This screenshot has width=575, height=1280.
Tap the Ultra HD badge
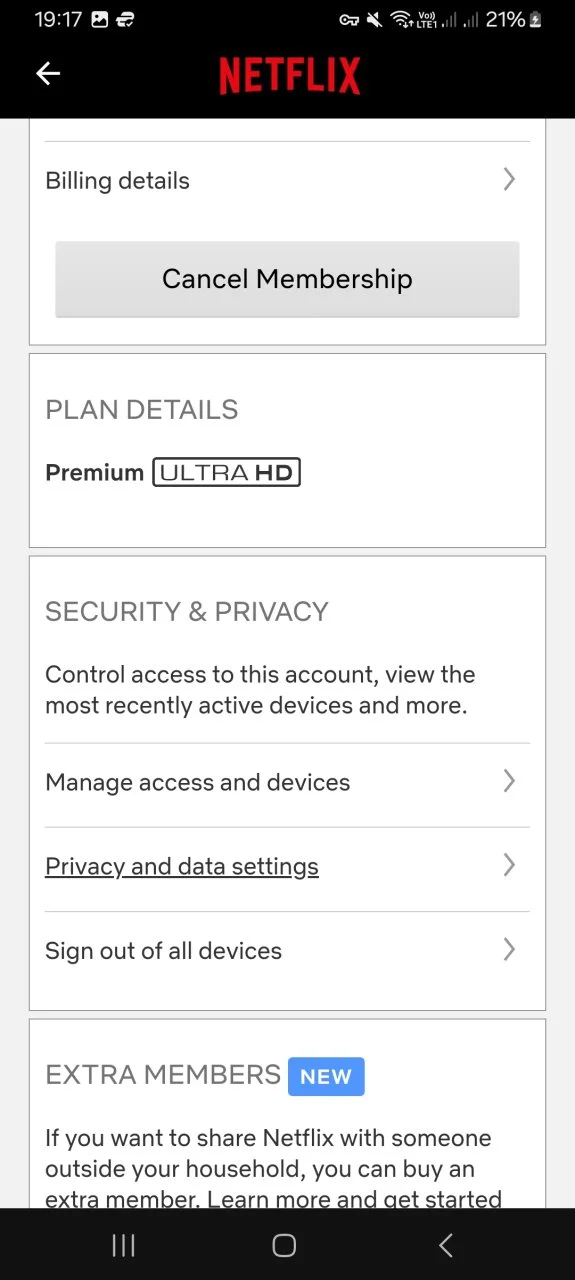(x=227, y=472)
